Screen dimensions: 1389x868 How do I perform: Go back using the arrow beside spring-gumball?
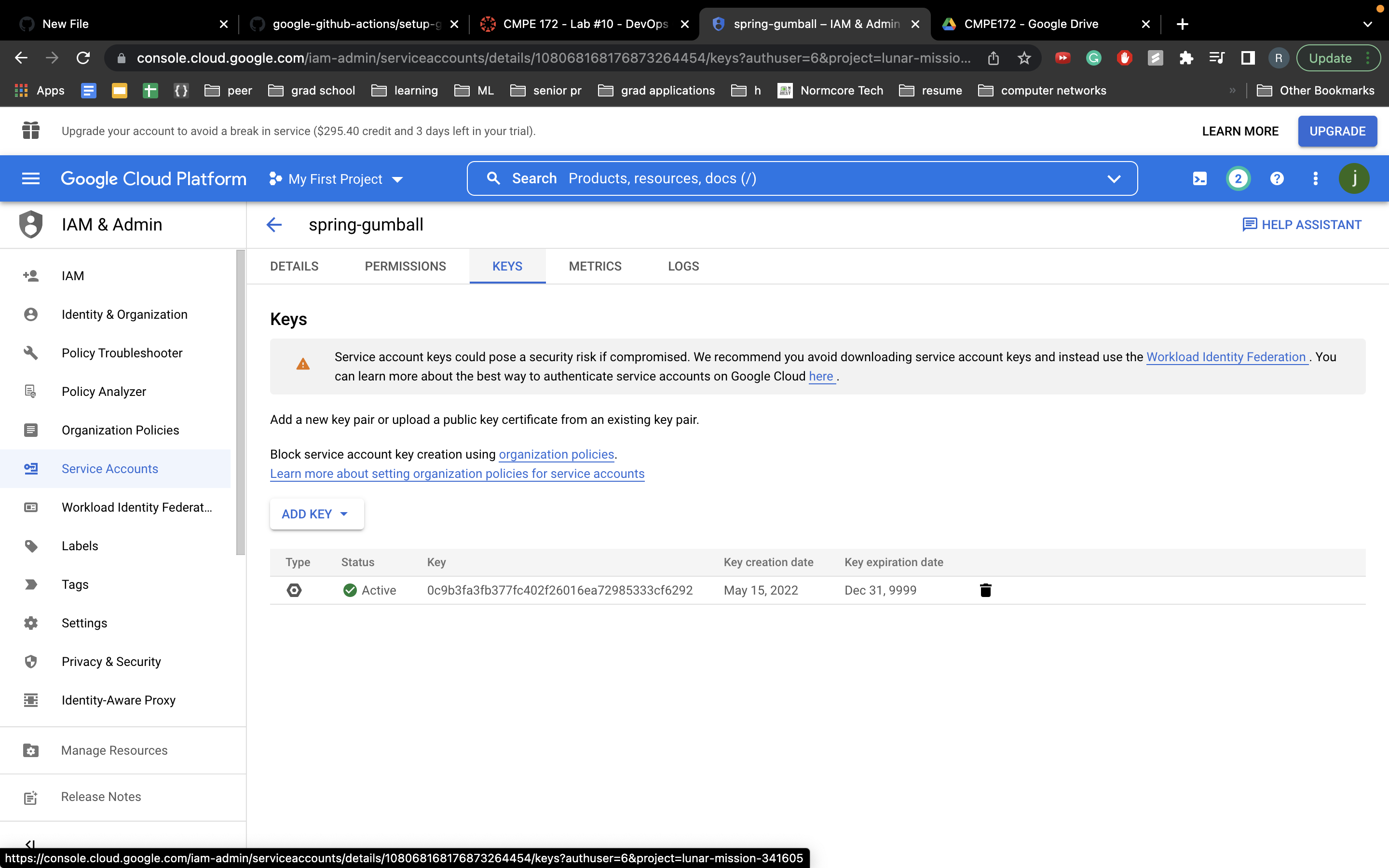click(274, 224)
